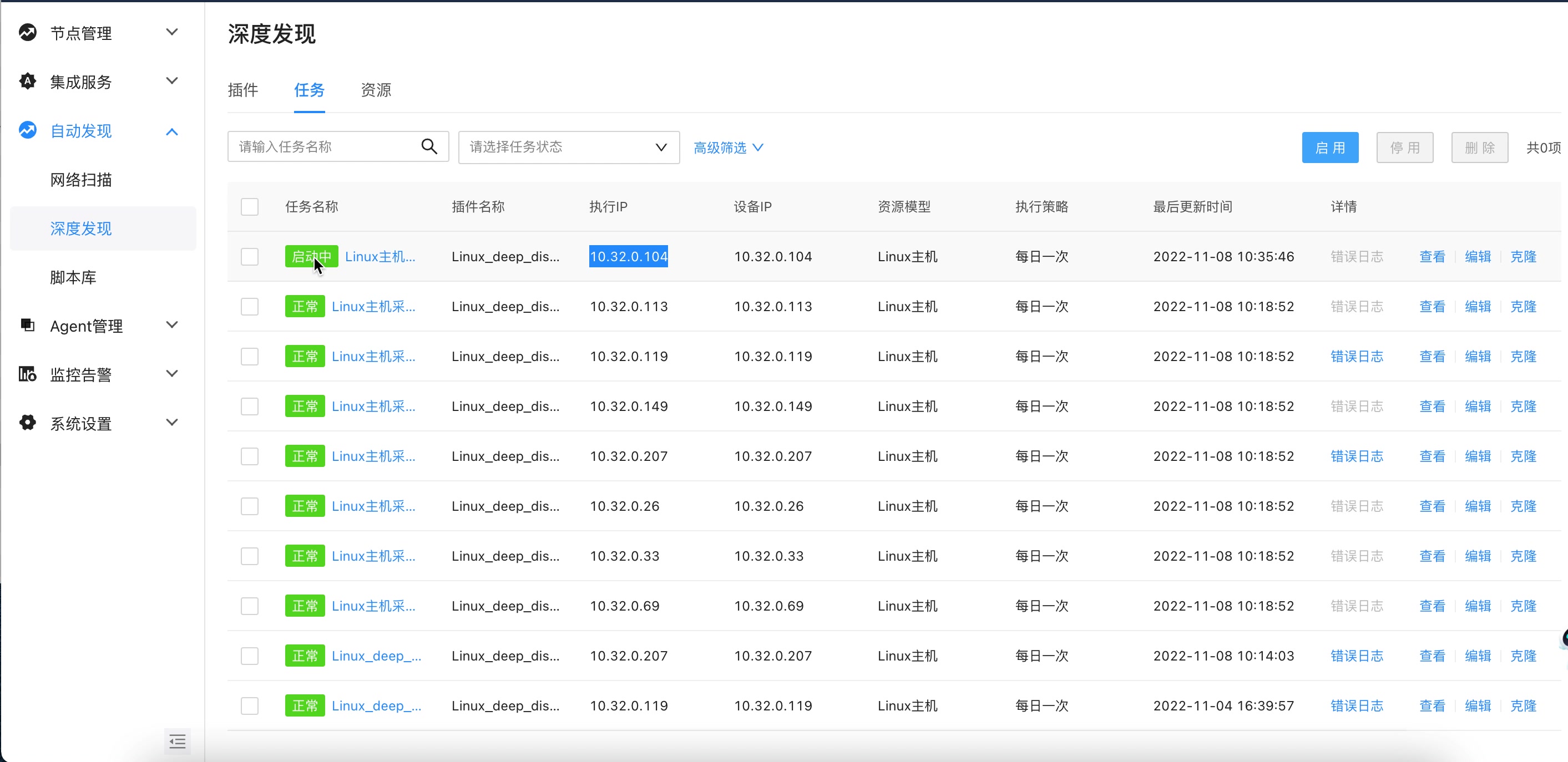Switch to the 资源 tab
1568x762 pixels.
pos(376,90)
